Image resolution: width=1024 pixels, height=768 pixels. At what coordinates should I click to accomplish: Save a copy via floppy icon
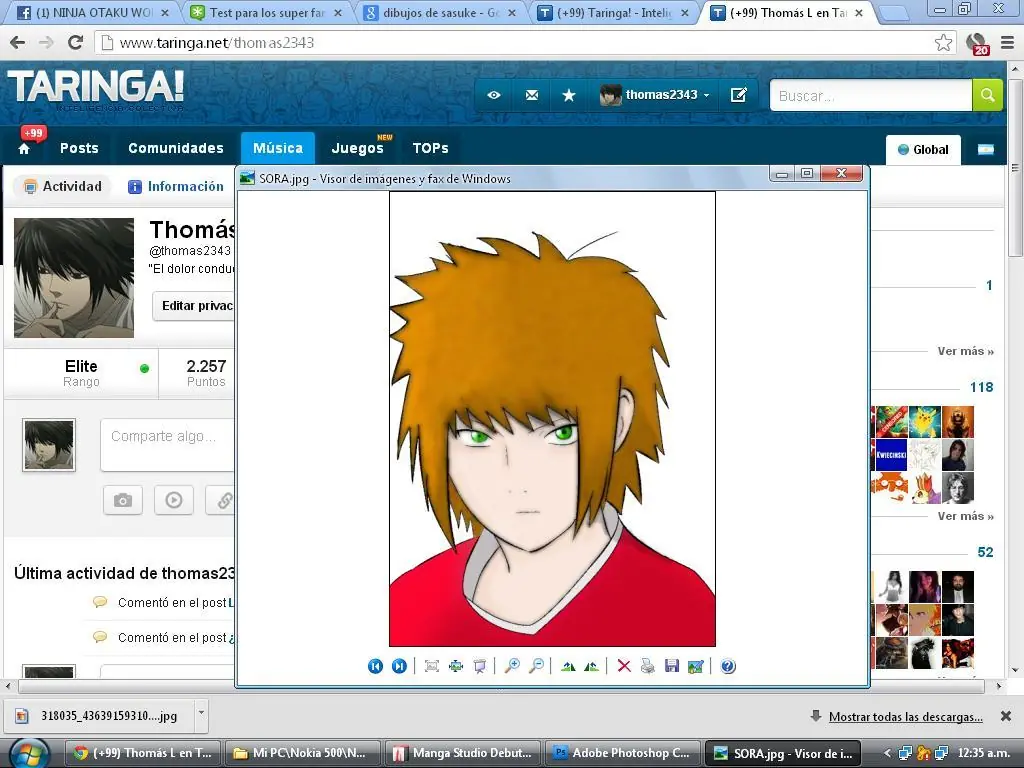coord(671,666)
